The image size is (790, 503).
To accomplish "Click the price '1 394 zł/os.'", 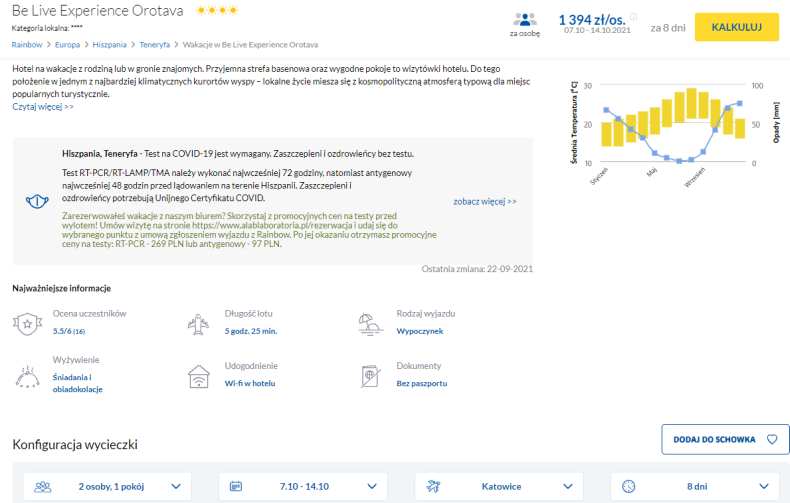I will pos(592,20).
